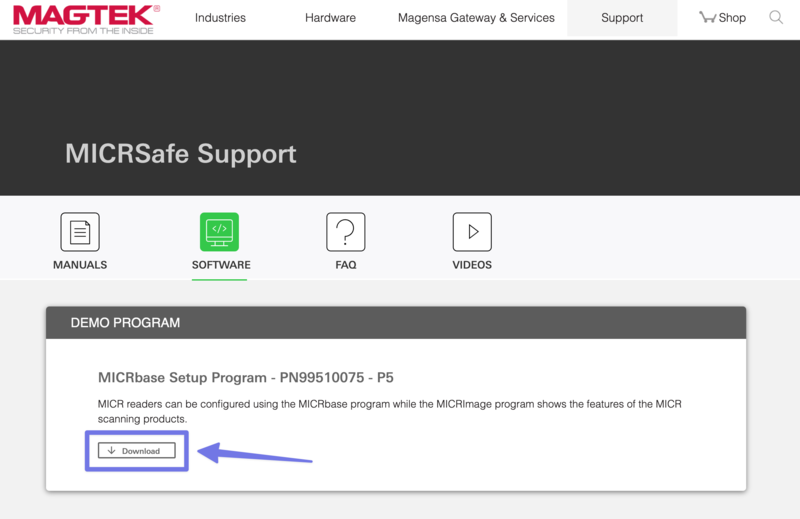Switch to the MANUALS tab label
800x519 pixels.
[x=80, y=265]
